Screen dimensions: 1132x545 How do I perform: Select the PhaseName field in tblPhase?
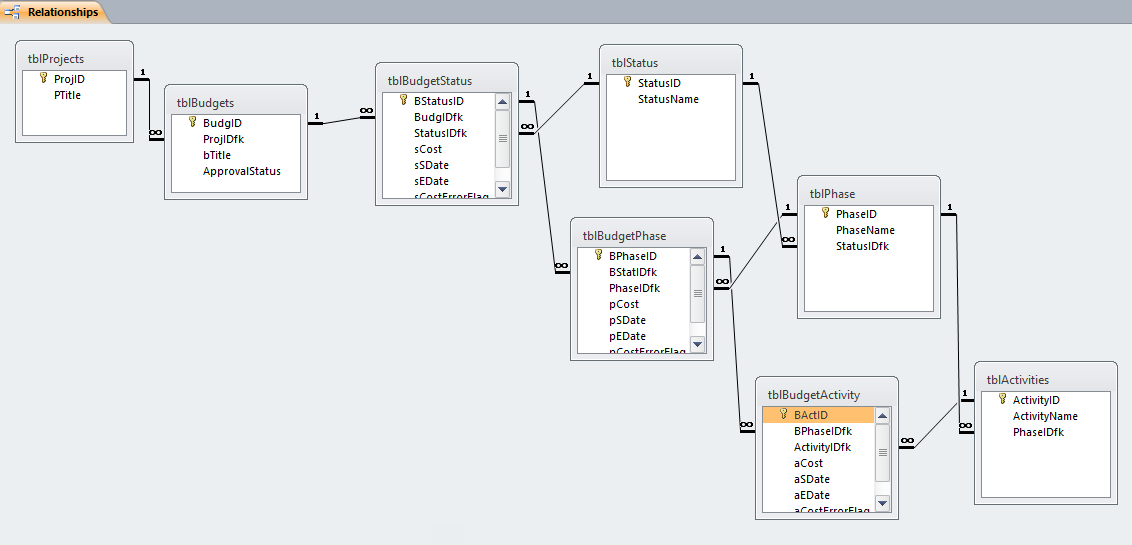tap(865, 230)
